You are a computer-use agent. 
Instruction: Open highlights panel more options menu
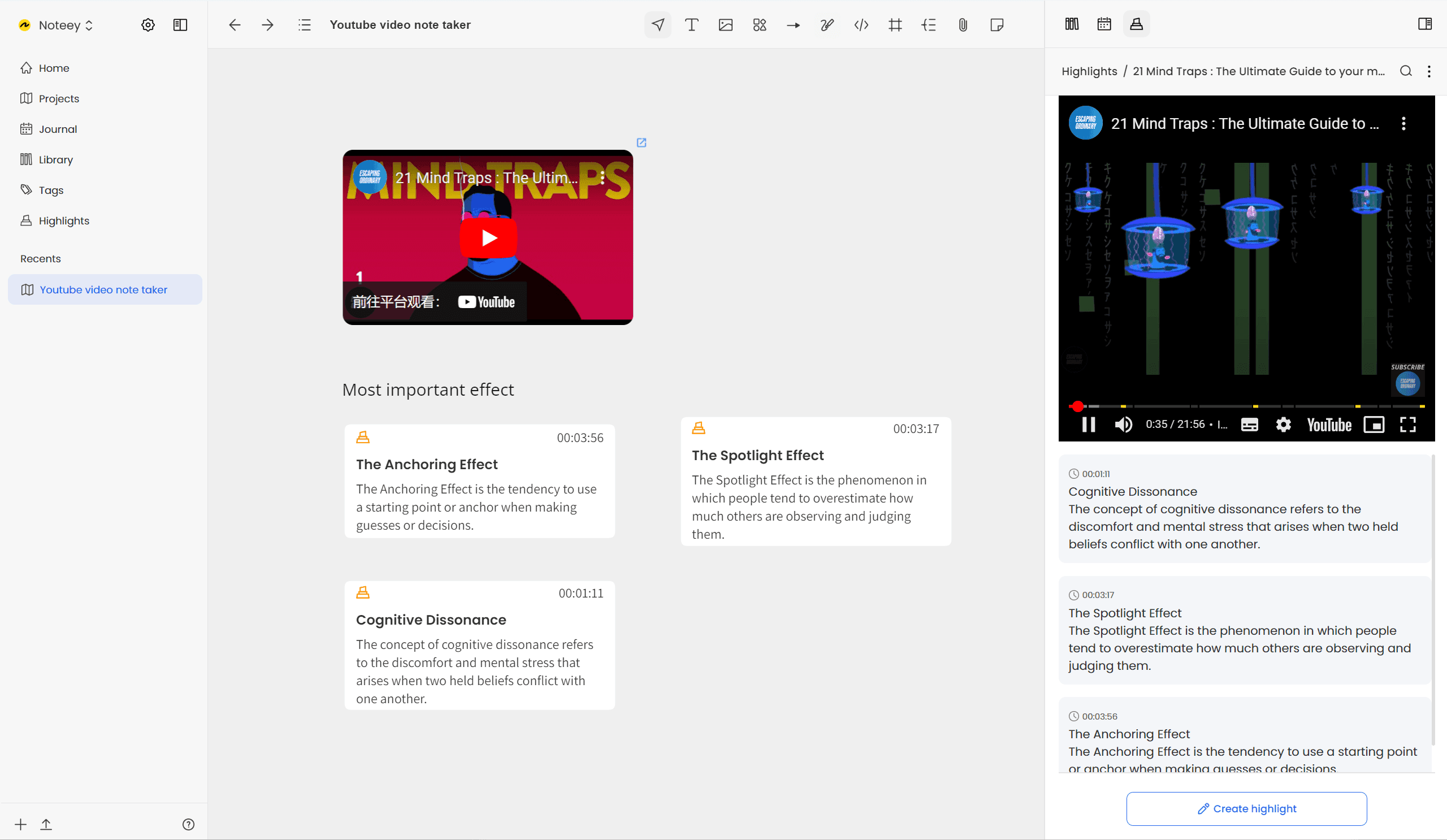tap(1429, 71)
